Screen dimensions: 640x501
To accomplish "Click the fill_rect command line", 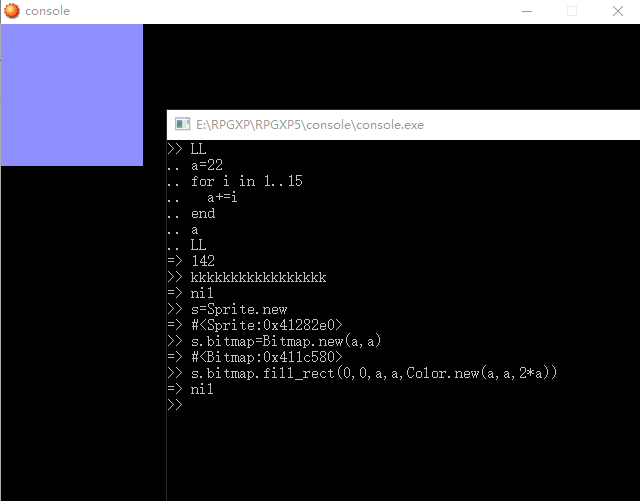I will [374, 373].
